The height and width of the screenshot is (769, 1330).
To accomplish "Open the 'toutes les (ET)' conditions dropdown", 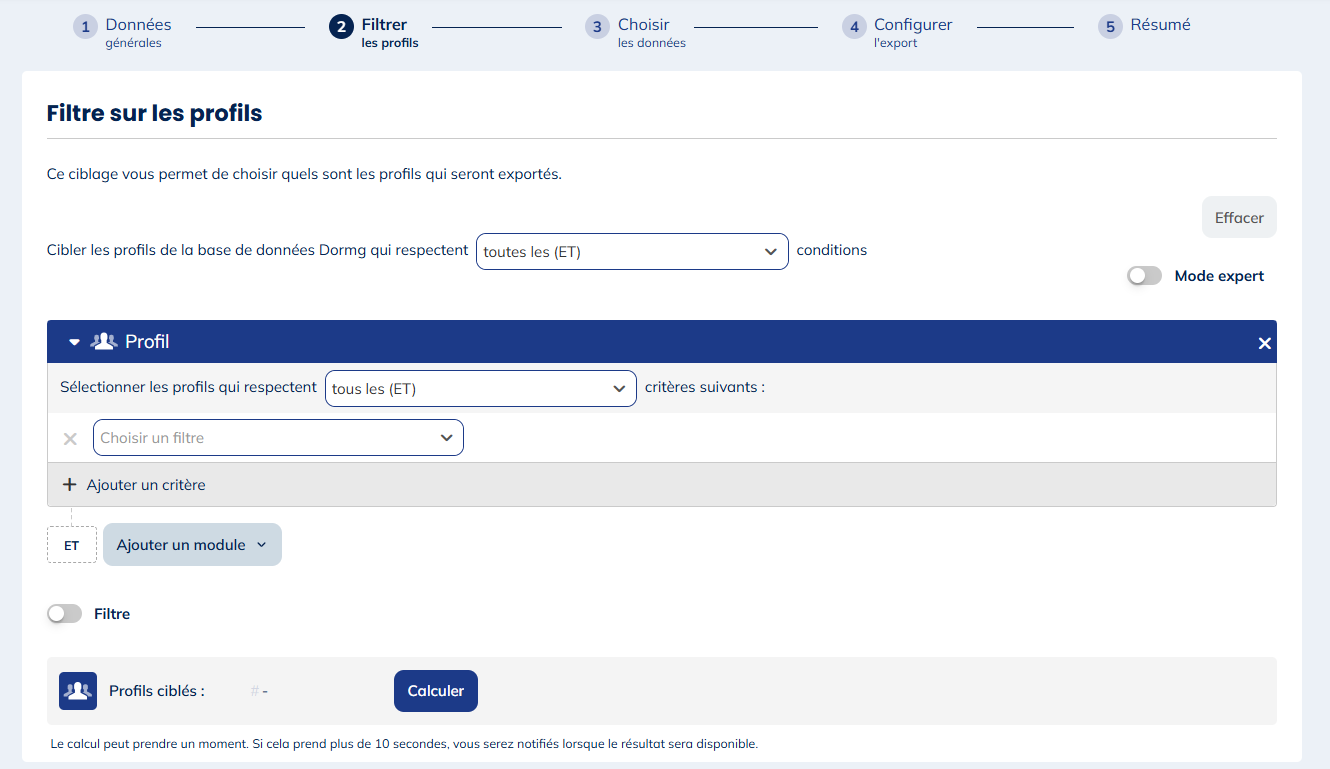I will pyautogui.click(x=632, y=252).
